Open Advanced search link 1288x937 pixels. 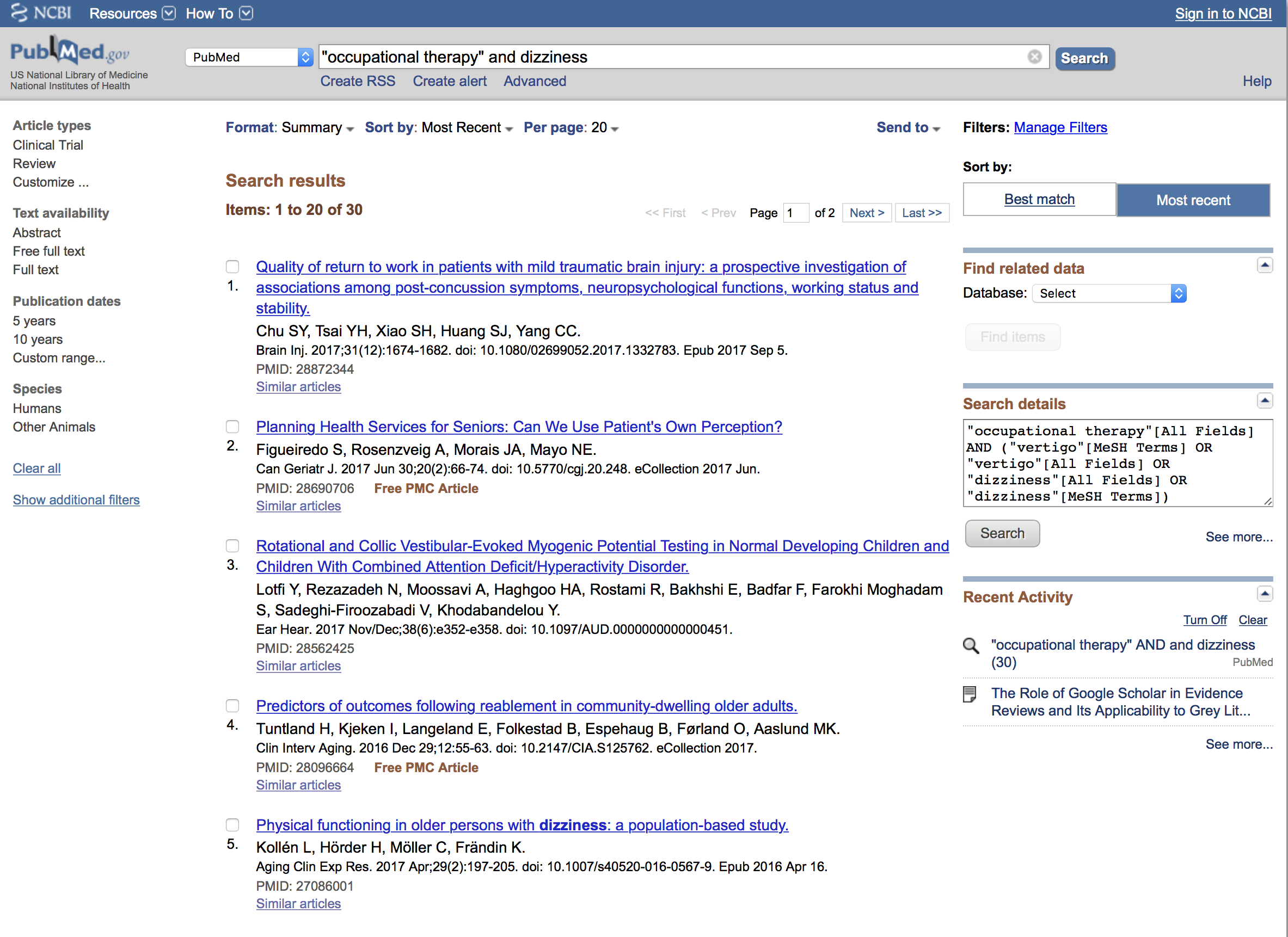click(535, 82)
